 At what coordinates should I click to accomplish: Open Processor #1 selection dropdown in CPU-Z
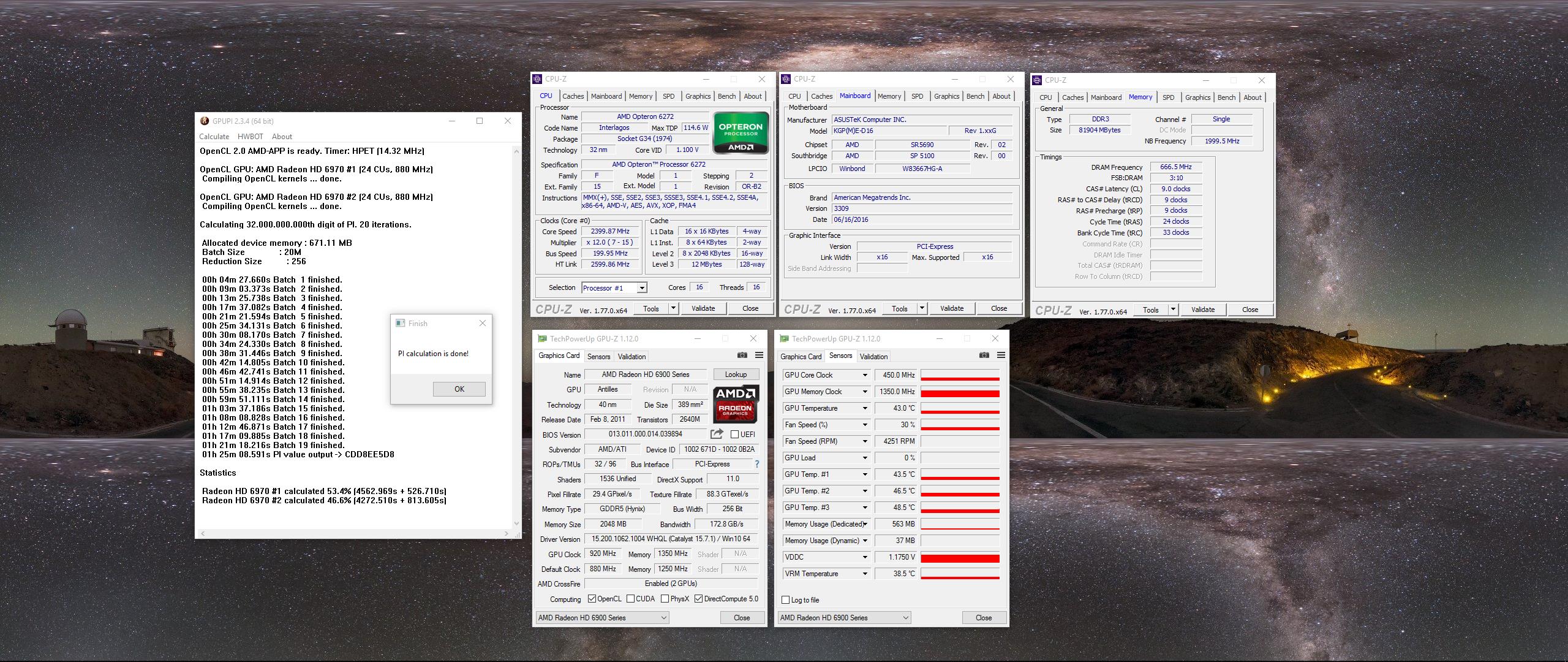pyautogui.click(x=641, y=288)
